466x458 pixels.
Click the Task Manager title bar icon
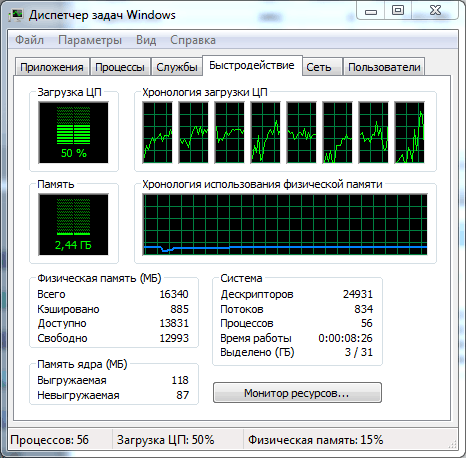[15, 15]
